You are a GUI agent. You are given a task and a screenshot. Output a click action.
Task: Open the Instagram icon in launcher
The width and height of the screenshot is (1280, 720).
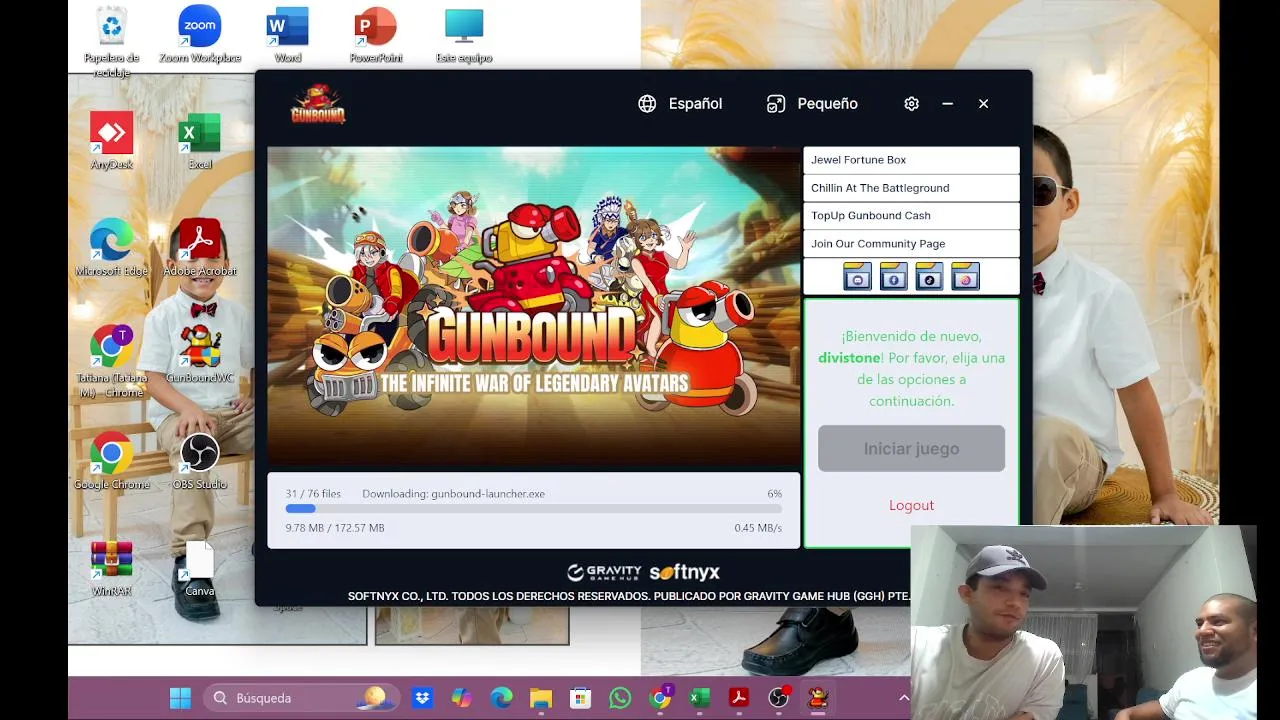tap(965, 277)
